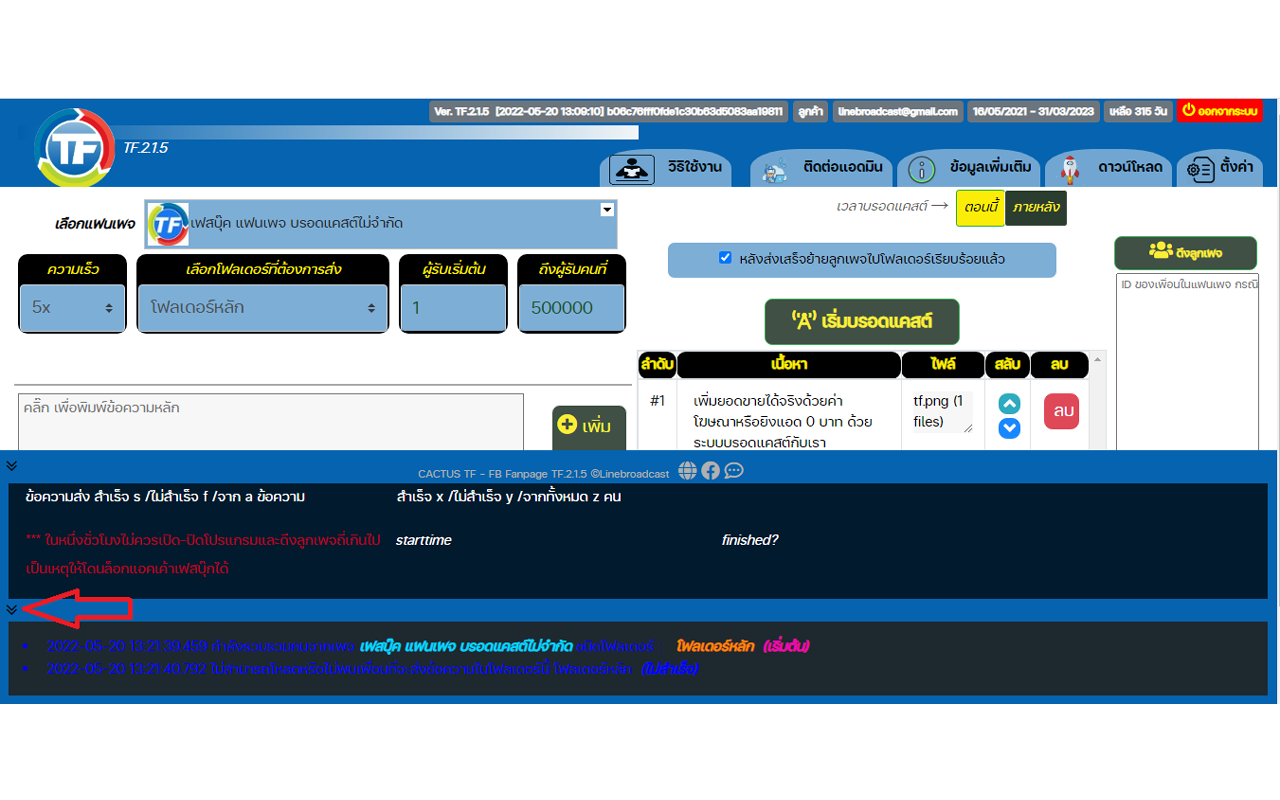Screen dimensions: 1280x800
Task: Click the ผู้รับเริ่มต้น start recipient field
Action: click(x=454, y=308)
